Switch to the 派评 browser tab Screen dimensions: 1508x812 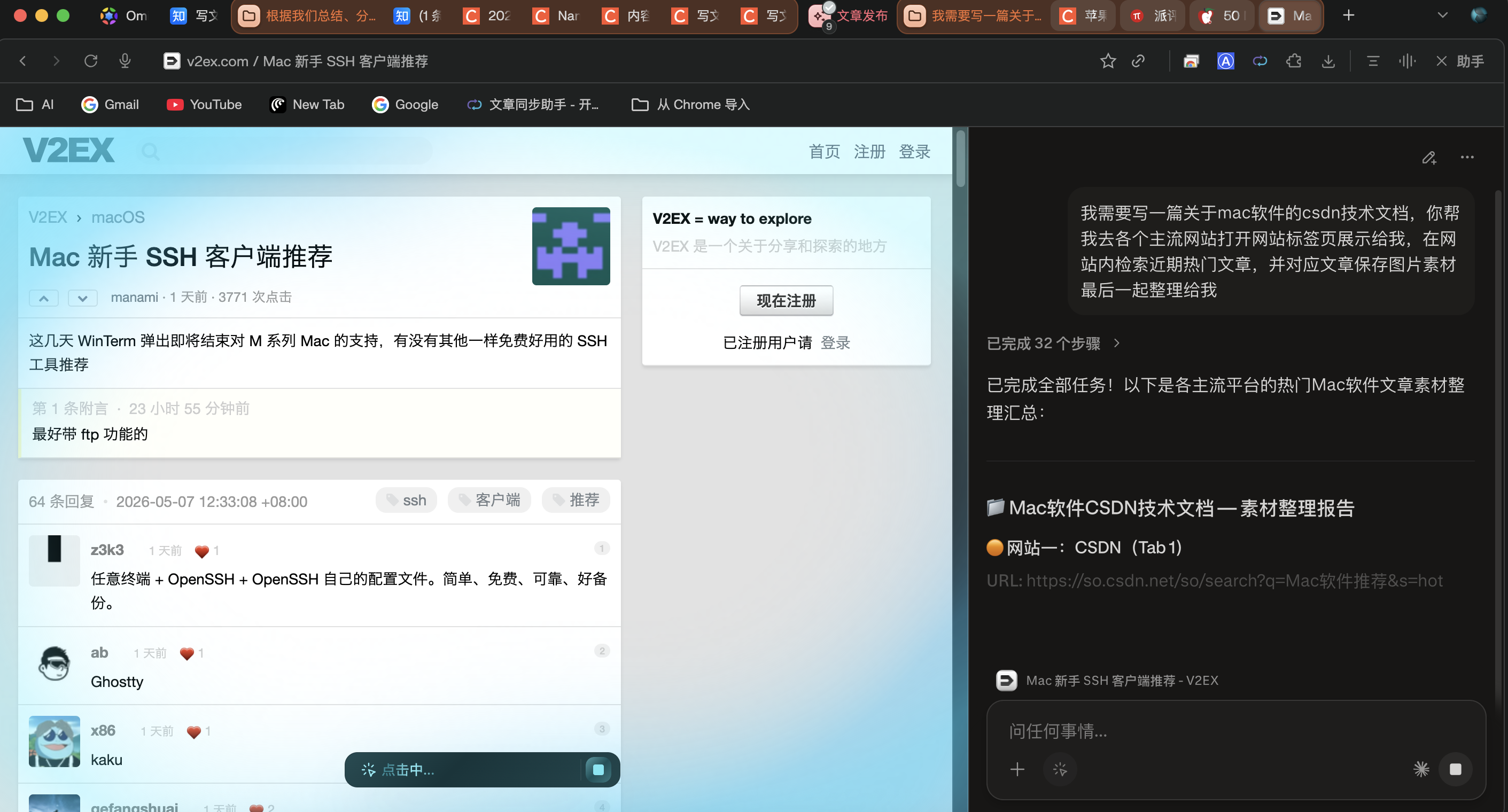pos(1153,16)
